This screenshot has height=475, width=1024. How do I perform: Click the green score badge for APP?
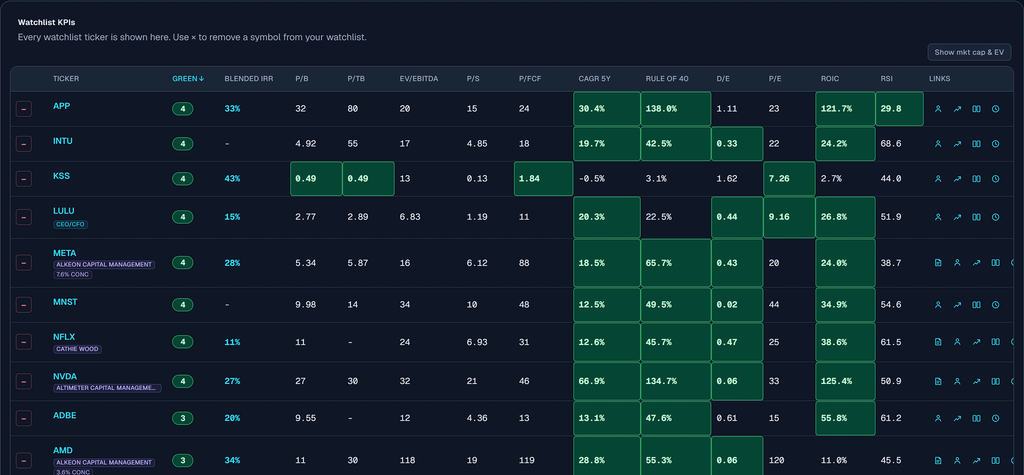pos(183,109)
